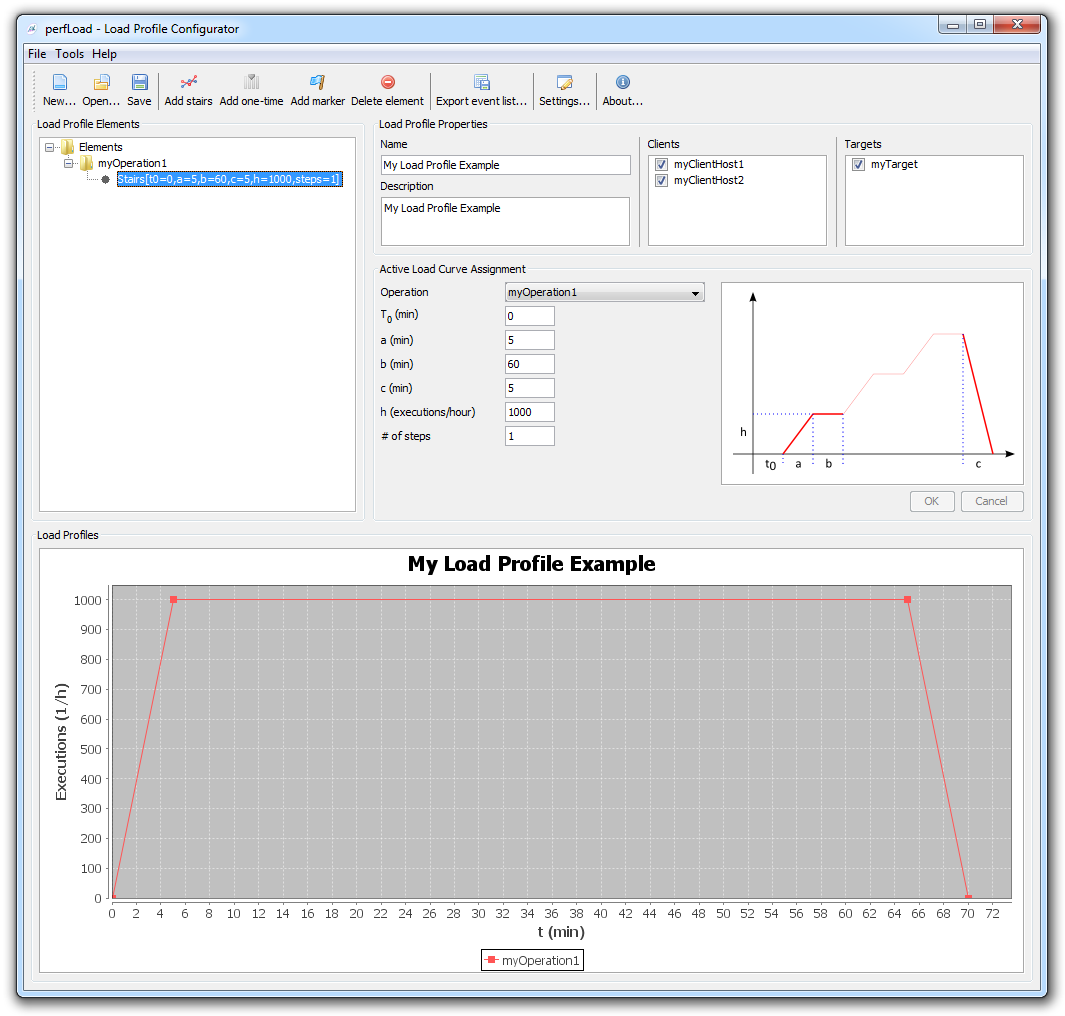
Task: Open the File menu
Action: pyautogui.click(x=37, y=54)
